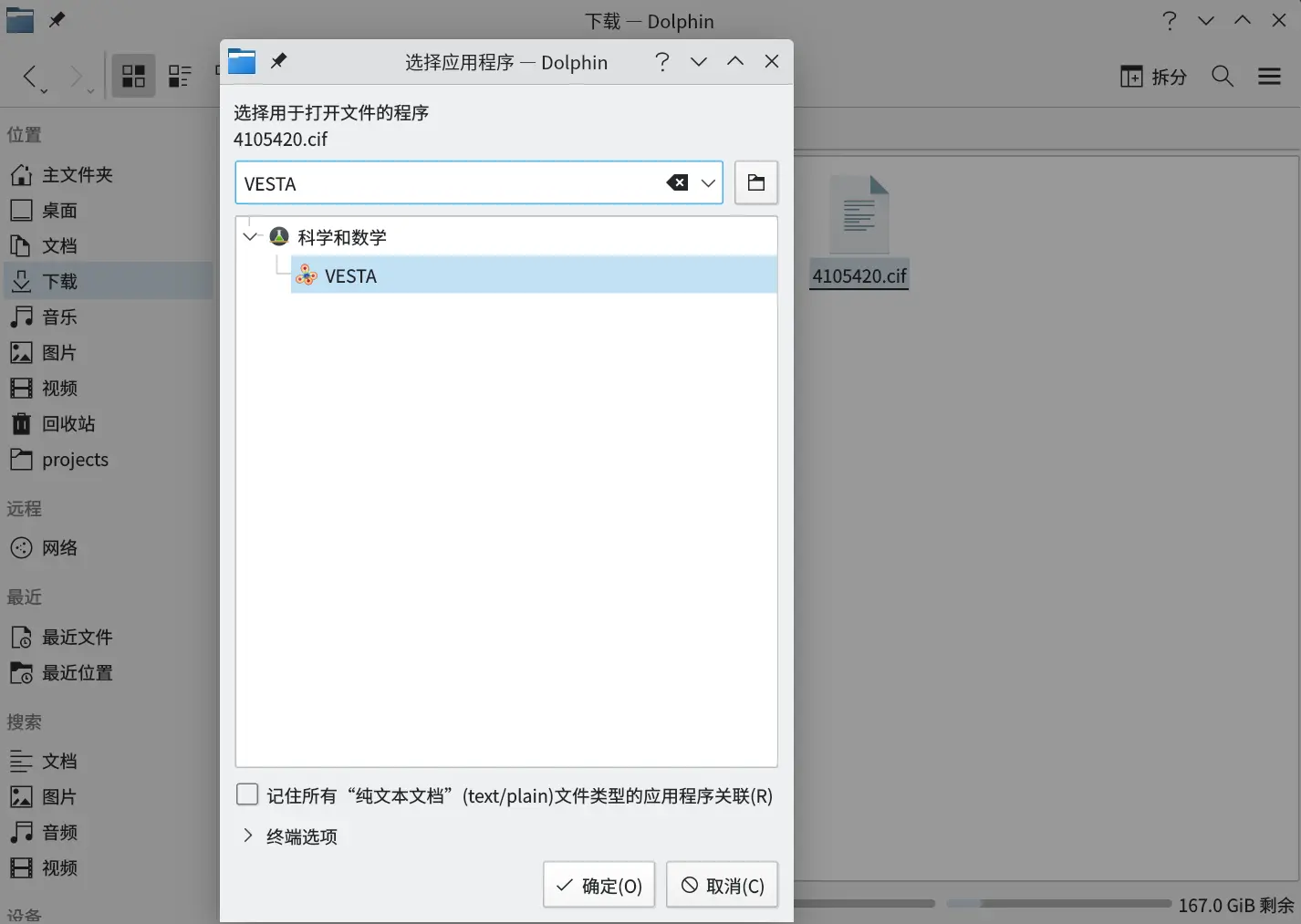
Task: Click help question mark in Dolphin titlebar
Action: coord(1170,20)
